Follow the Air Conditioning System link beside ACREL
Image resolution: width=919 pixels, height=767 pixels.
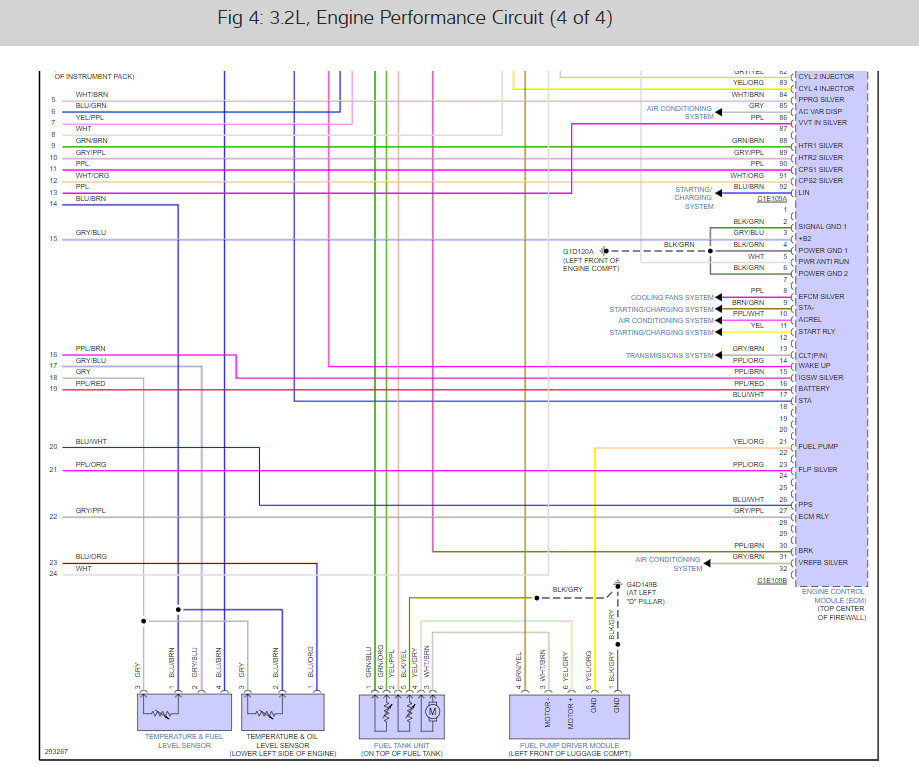click(x=666, y=321)
